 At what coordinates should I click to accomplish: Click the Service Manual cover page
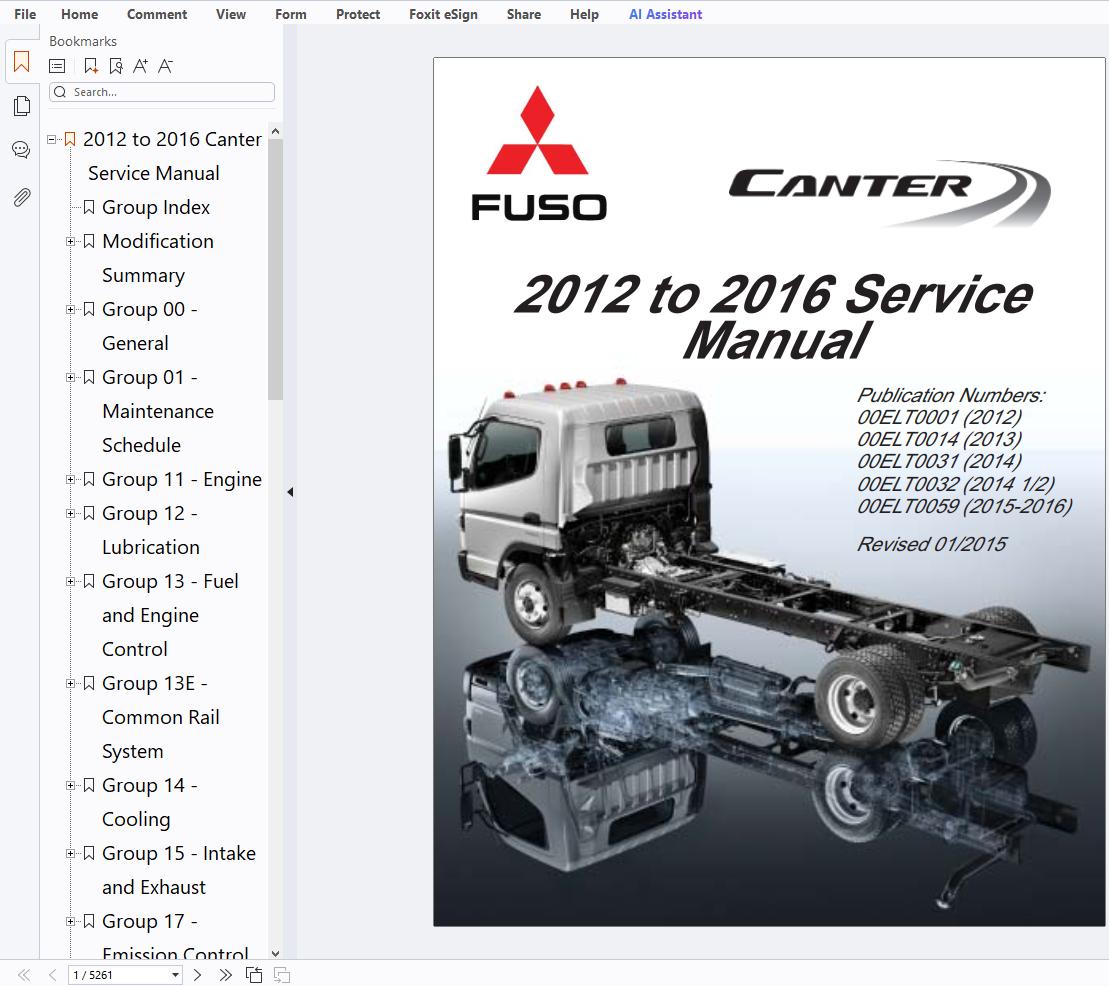(769, 492)
